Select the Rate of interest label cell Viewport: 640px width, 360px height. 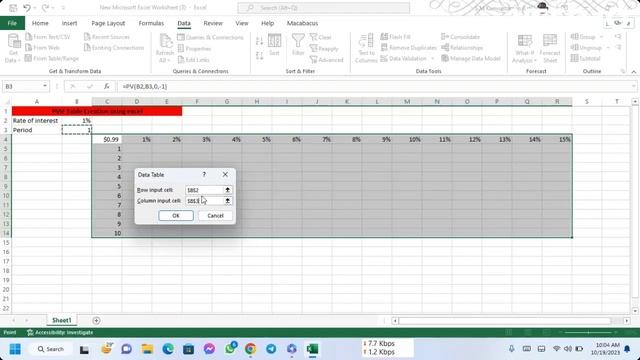tap(37, 120)
